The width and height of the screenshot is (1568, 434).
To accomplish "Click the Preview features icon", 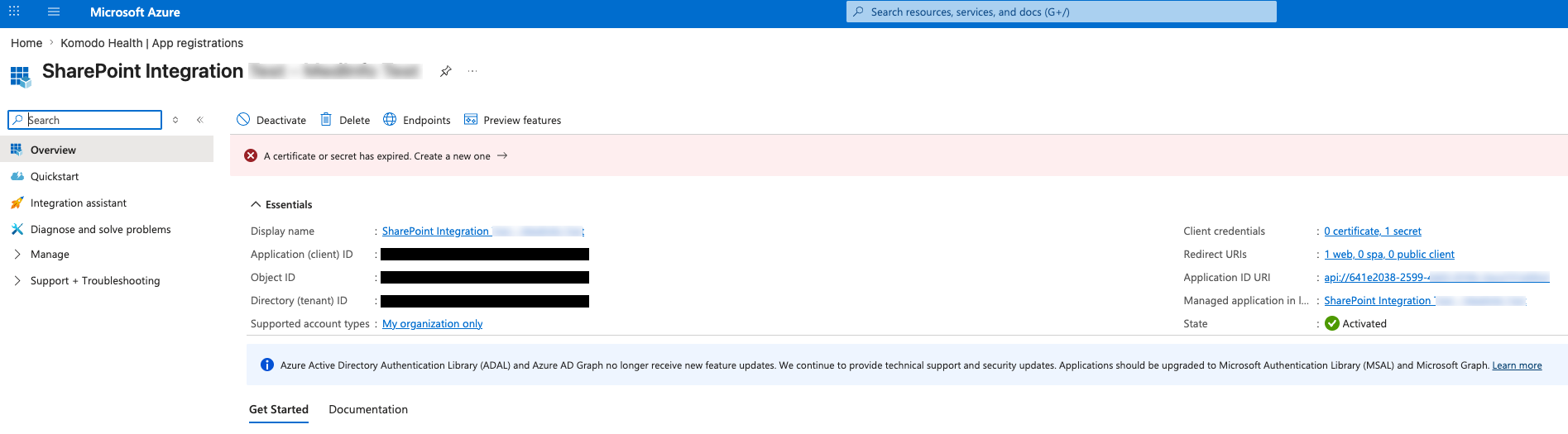I will 471,119.
